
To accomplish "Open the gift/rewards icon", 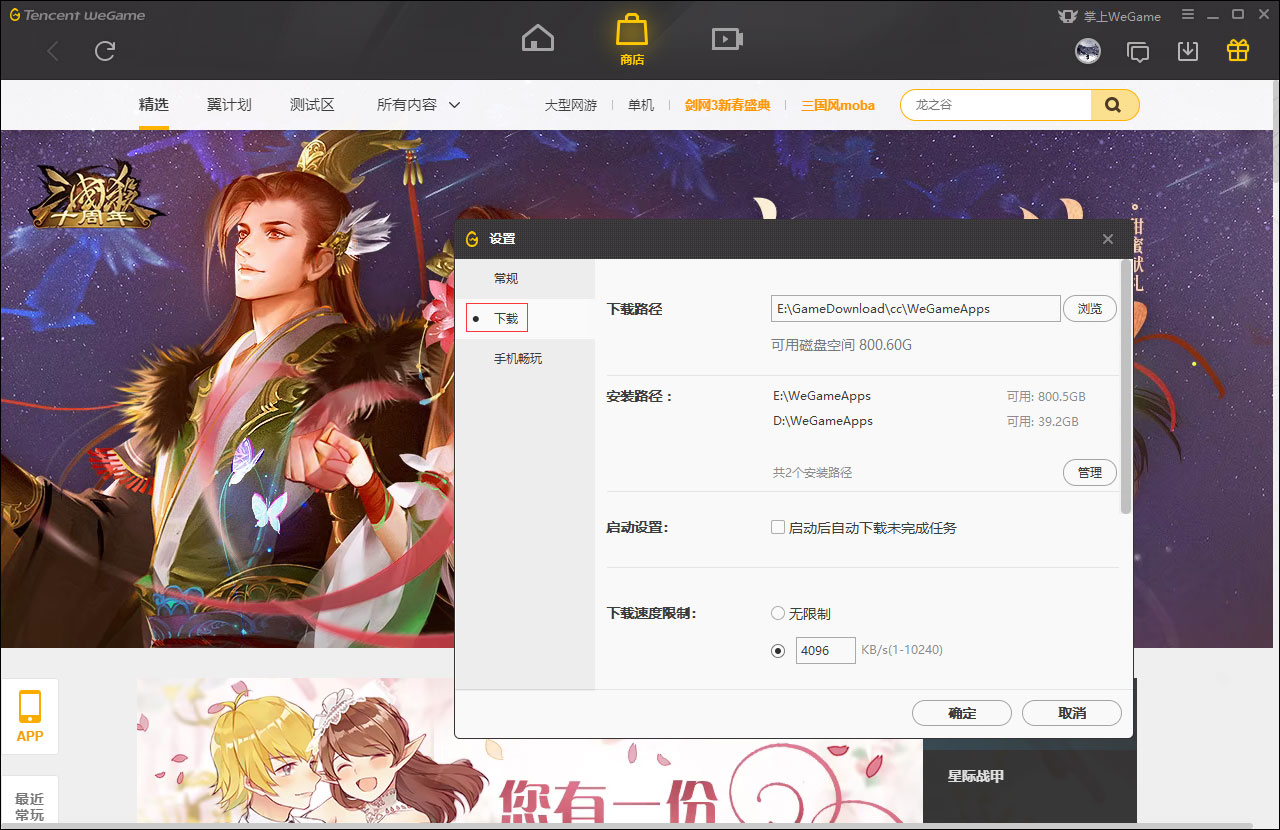I will [1237, 49].
